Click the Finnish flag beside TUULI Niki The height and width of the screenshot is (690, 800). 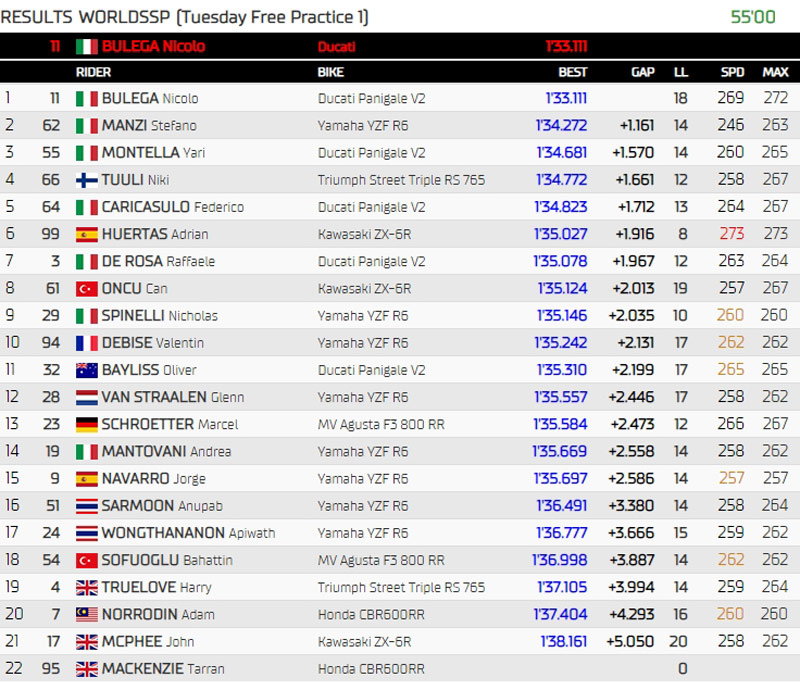[x=86, y=180]
